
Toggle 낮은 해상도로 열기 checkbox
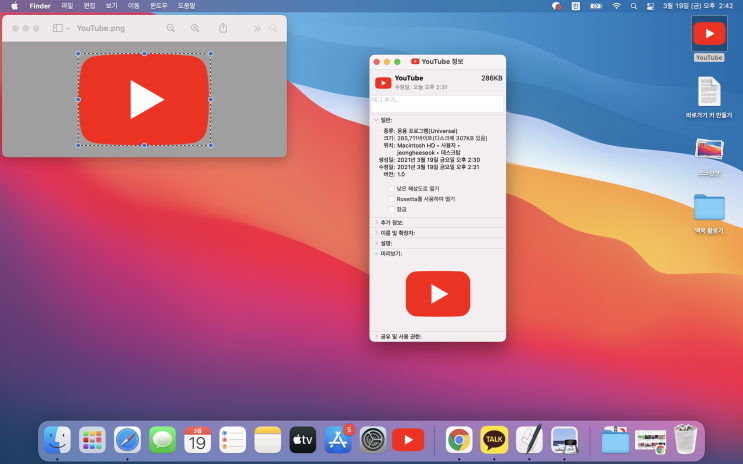point(391,188)
